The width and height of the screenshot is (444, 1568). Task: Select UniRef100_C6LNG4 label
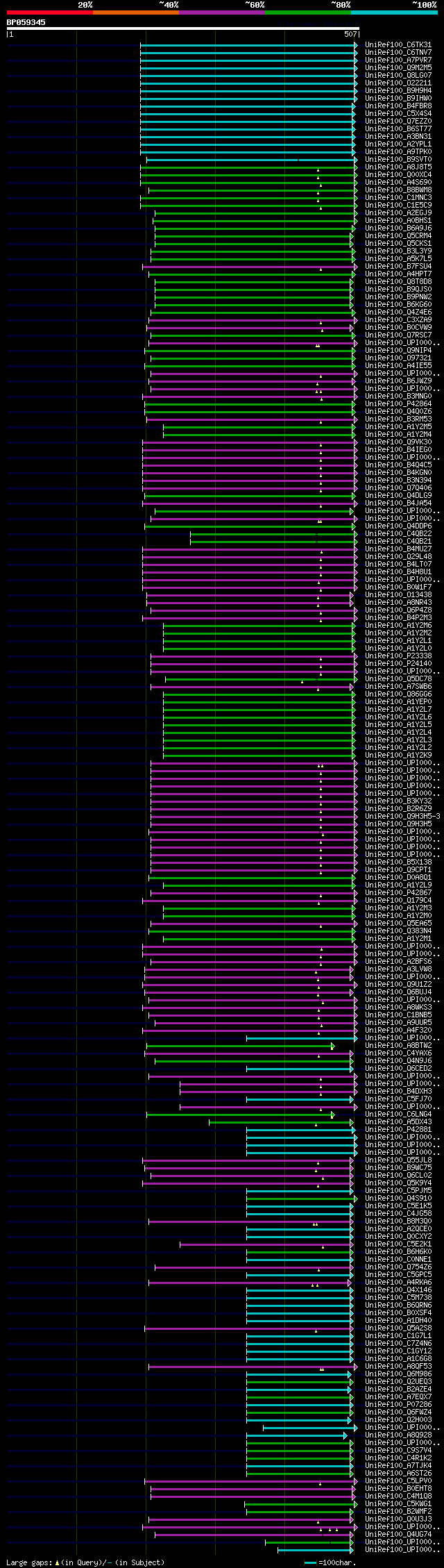(398, 1114)
